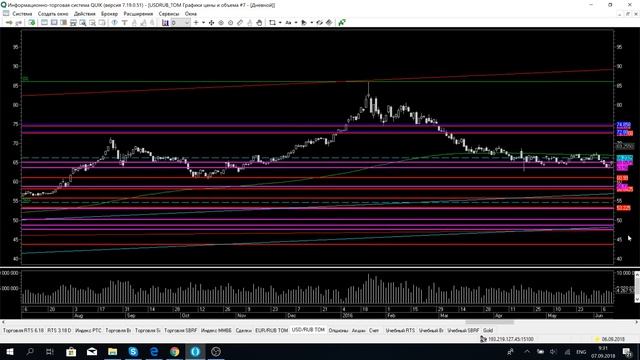The width and height of the screenshot is (640, 360).
Task: Switch to the Счет tab
Action: point(374,330)
